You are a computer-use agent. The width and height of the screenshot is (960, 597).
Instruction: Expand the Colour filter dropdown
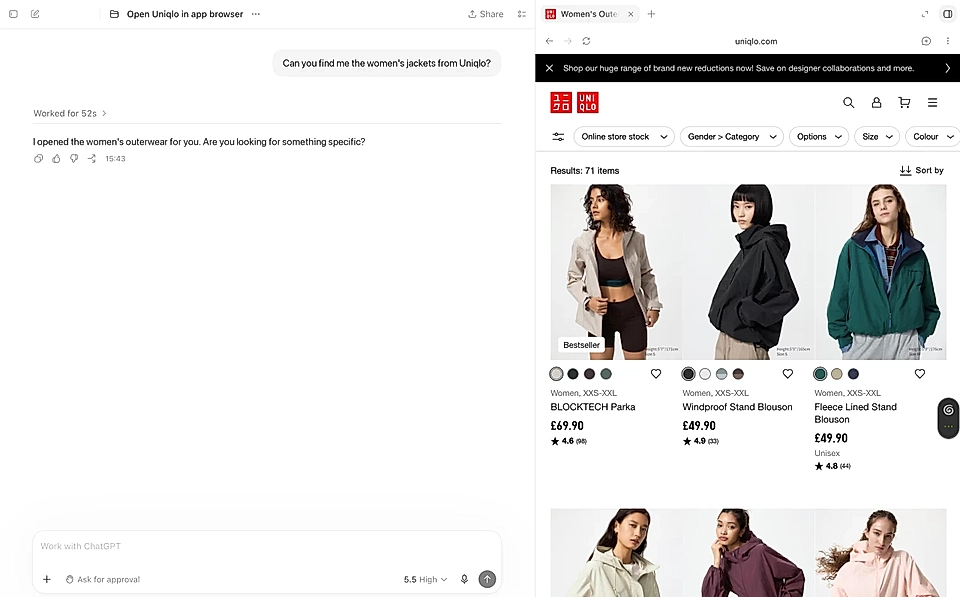click(x=932, y=137)
